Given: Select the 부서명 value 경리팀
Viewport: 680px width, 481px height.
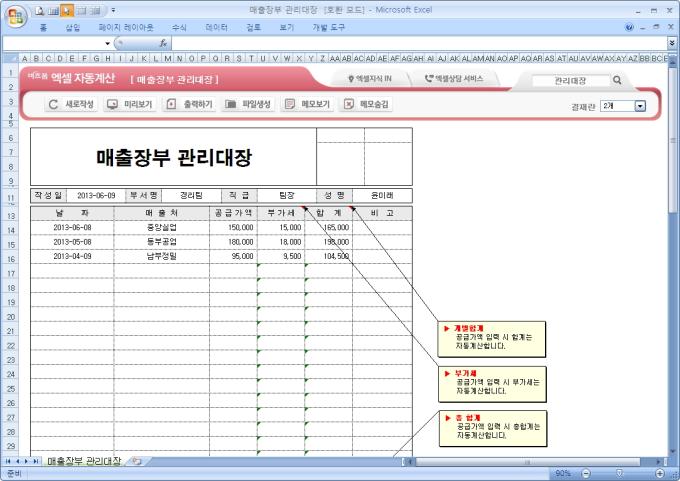Looking at the screenshot, I should point(191,196).
